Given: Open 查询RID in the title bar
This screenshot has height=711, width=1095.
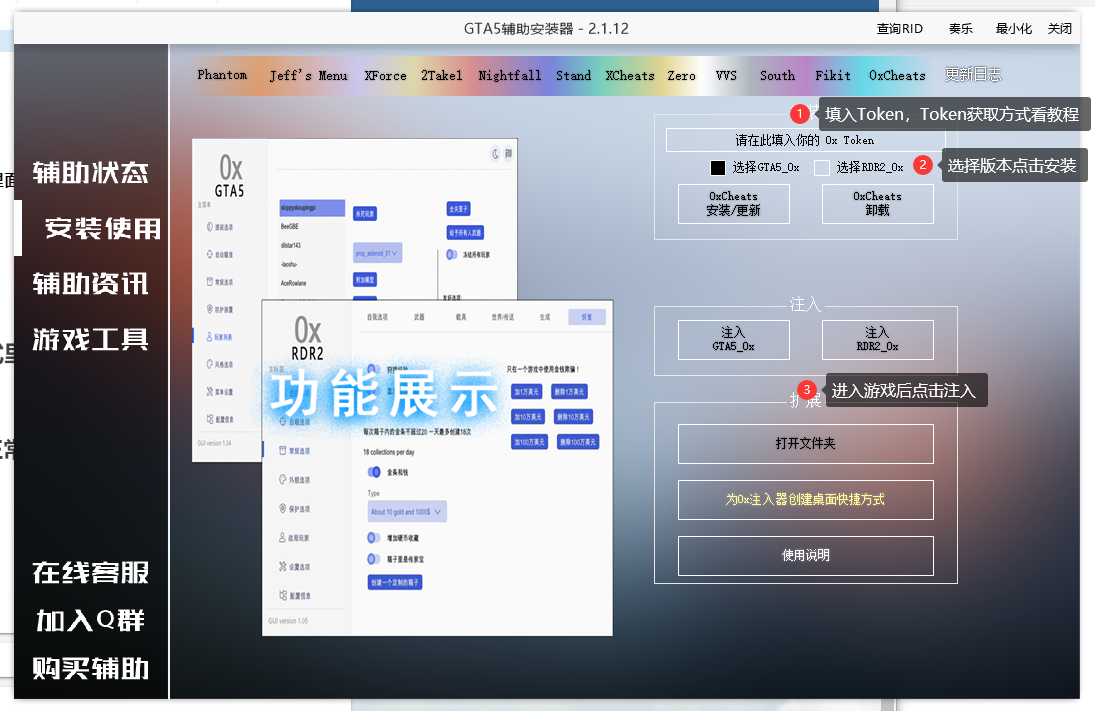Looking at the screenshot, I should pos(900,29).
